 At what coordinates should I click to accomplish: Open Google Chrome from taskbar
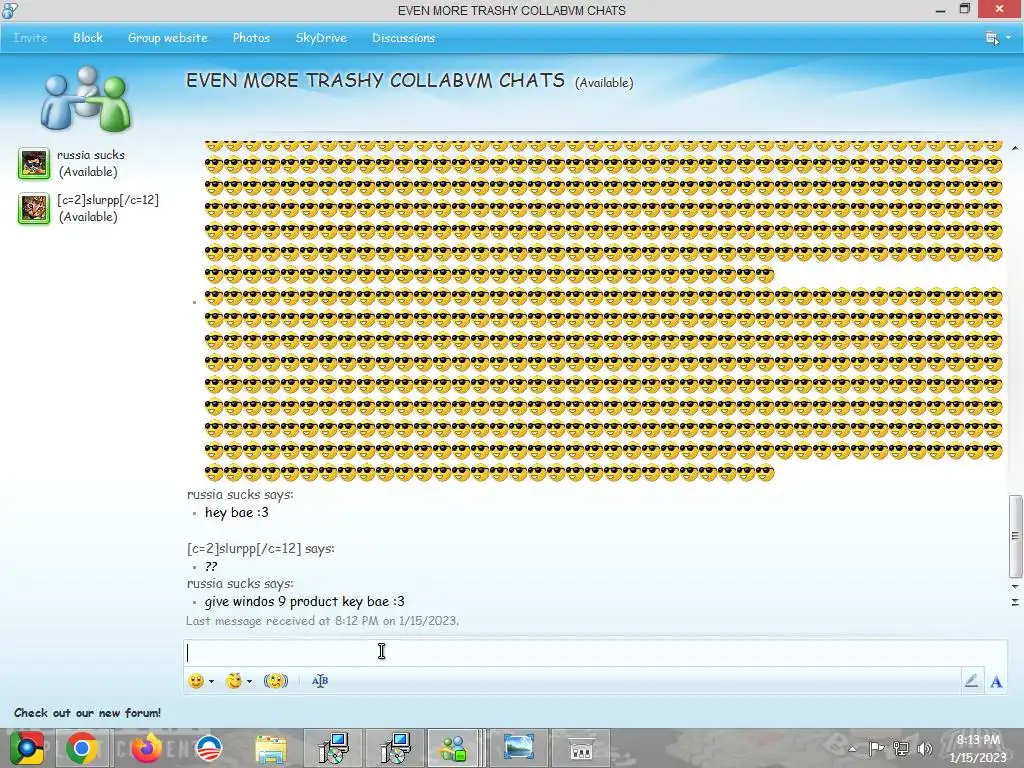point(82,748)
